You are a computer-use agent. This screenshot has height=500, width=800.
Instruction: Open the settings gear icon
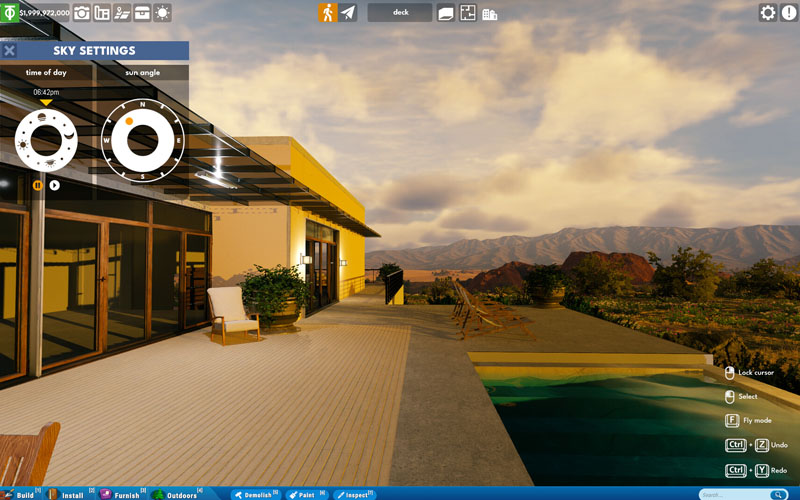768,13
